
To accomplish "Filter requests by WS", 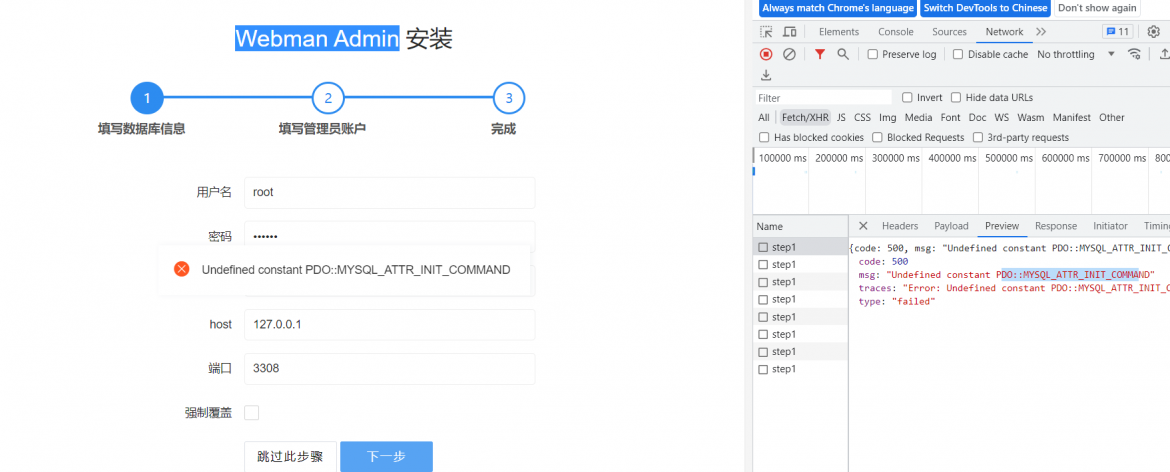I will coord(1001,117).
